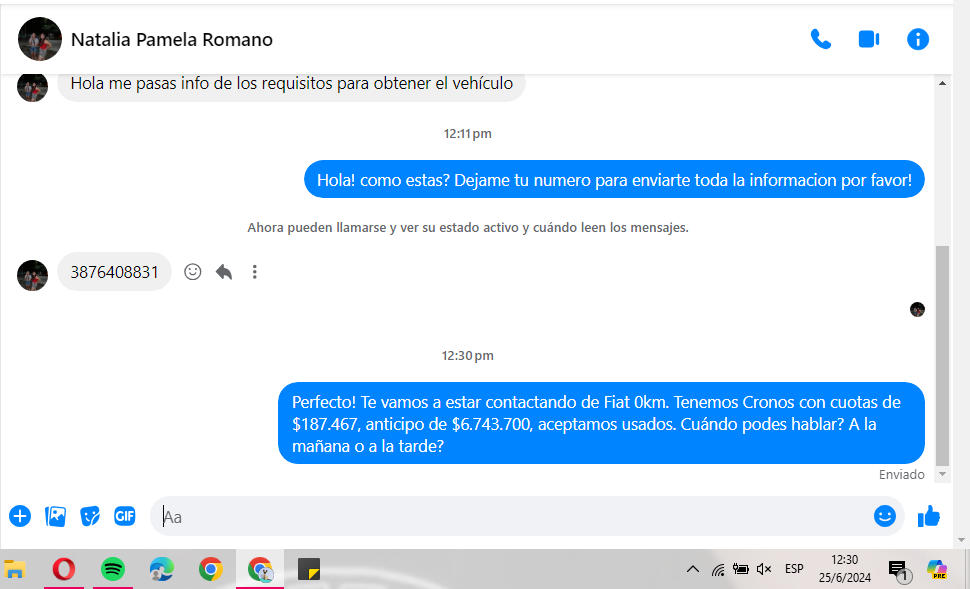Image resolution: width=970 pixels, height=589 pixels.
Task: Open more actions plus button in composer
Action: [x=20, y=516]
